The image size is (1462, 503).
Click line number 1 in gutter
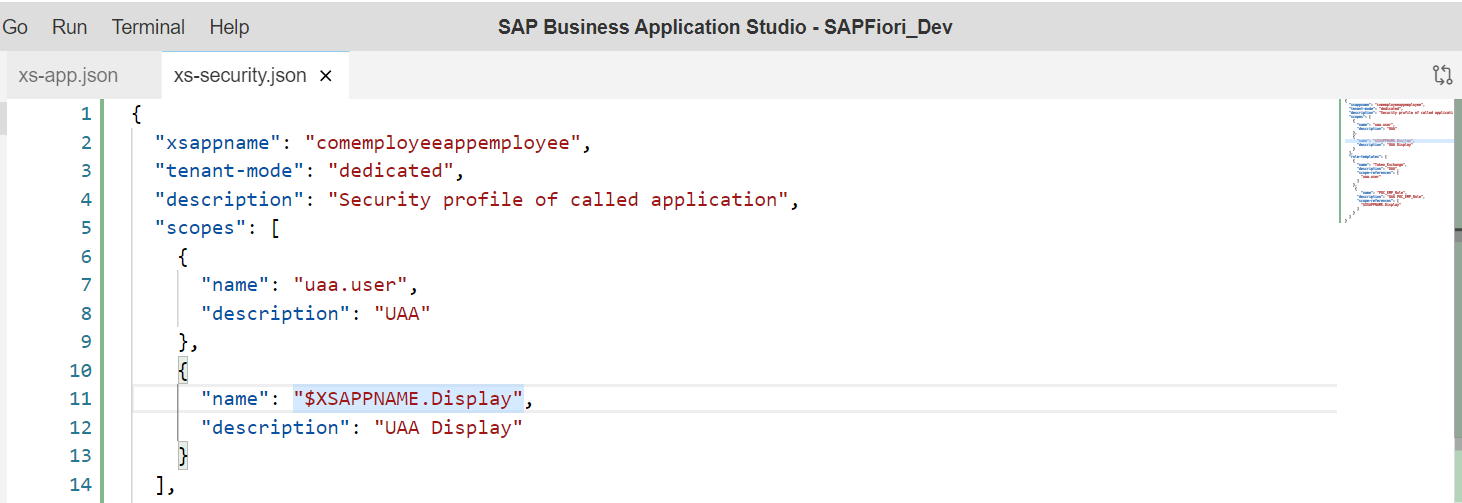click(86, 114)
